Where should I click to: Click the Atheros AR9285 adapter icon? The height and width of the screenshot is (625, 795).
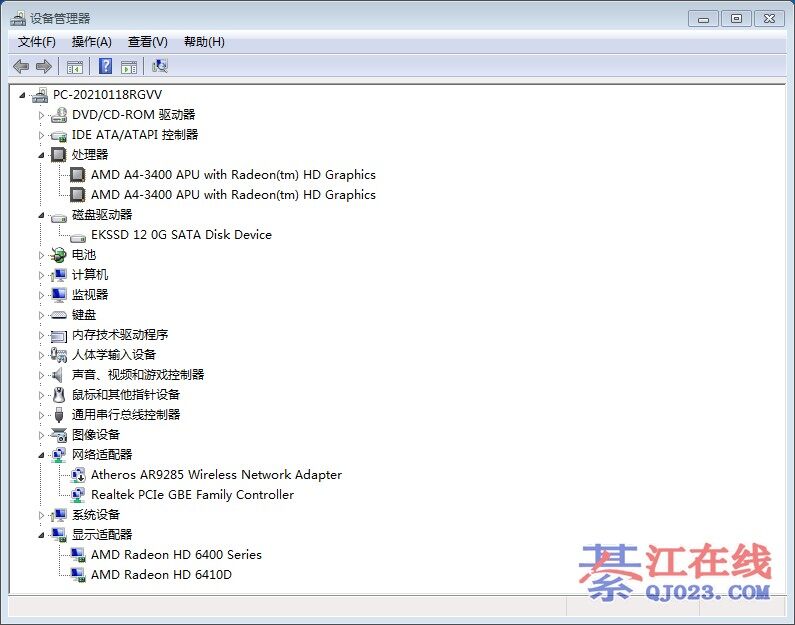(78, 475)
